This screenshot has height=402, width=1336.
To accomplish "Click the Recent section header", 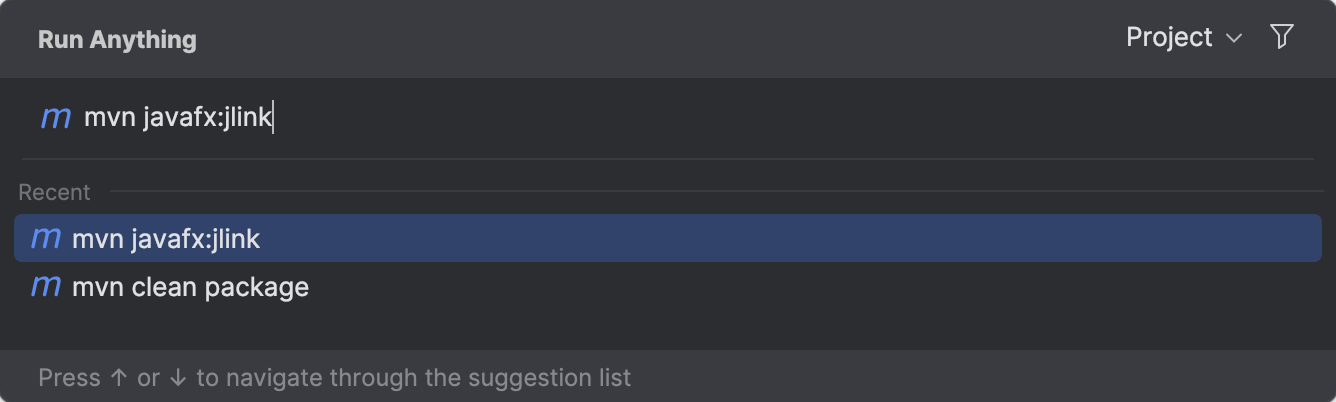I will pos(54,192).
